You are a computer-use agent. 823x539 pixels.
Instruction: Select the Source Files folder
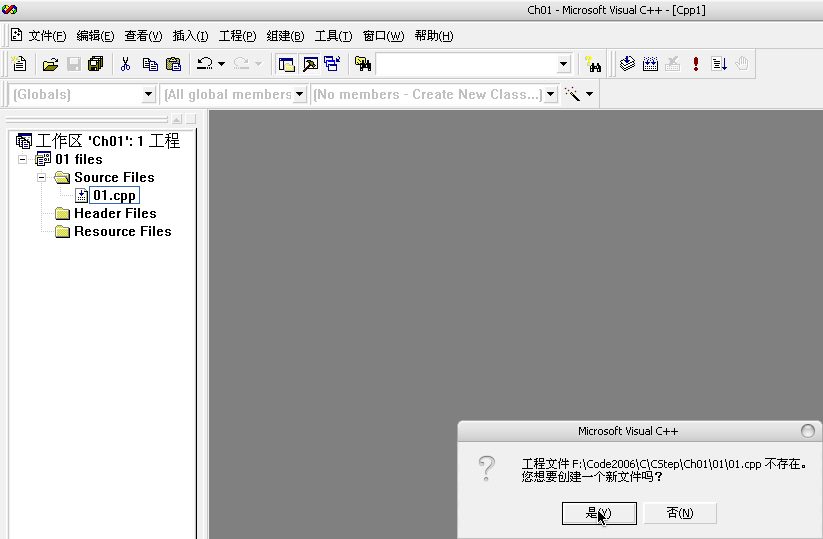[x=114, y=177]
